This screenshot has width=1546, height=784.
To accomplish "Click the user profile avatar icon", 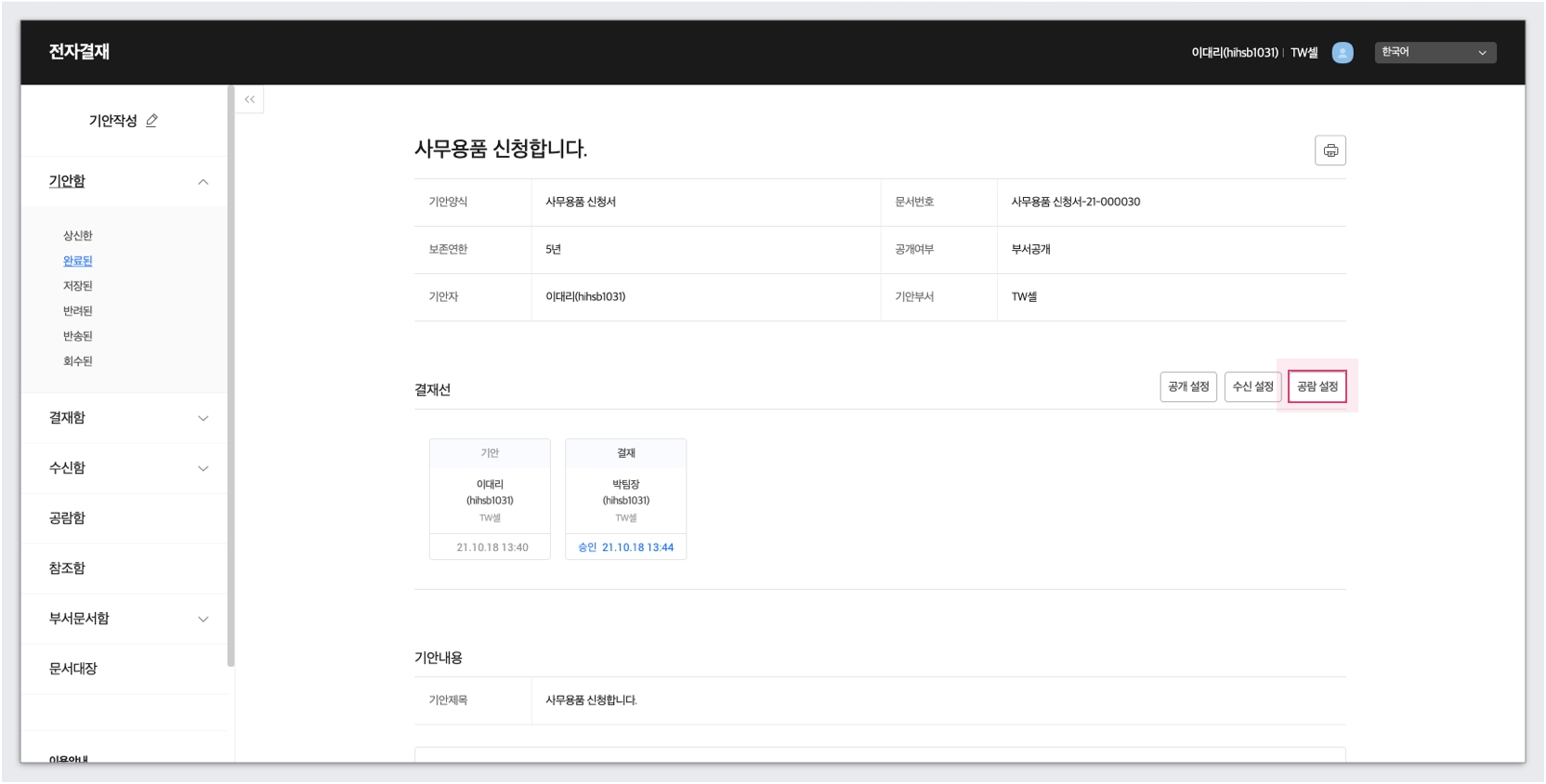I will 1342,53.
